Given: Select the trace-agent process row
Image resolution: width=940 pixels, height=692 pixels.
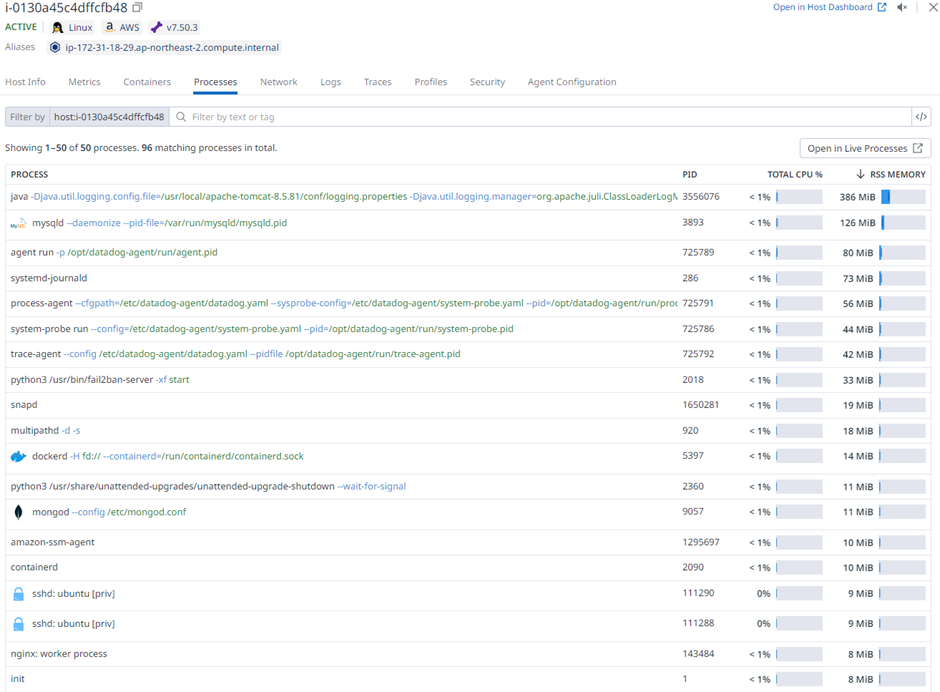Looking at the screenshot, I should [x=468, y=354].
